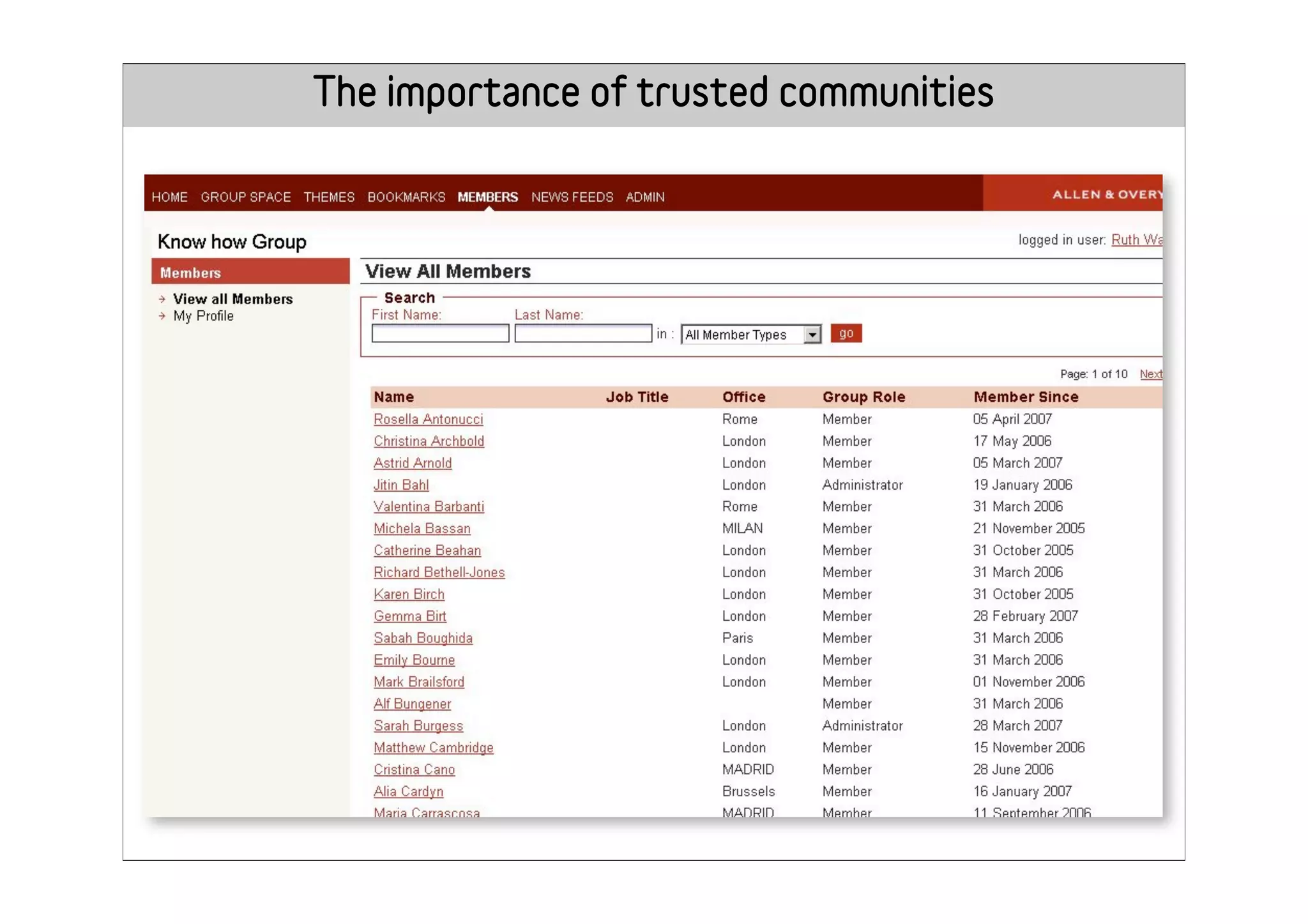Open Sabah Boughida's profile
Screen dimensions: 1308x924
pos(423,639)
